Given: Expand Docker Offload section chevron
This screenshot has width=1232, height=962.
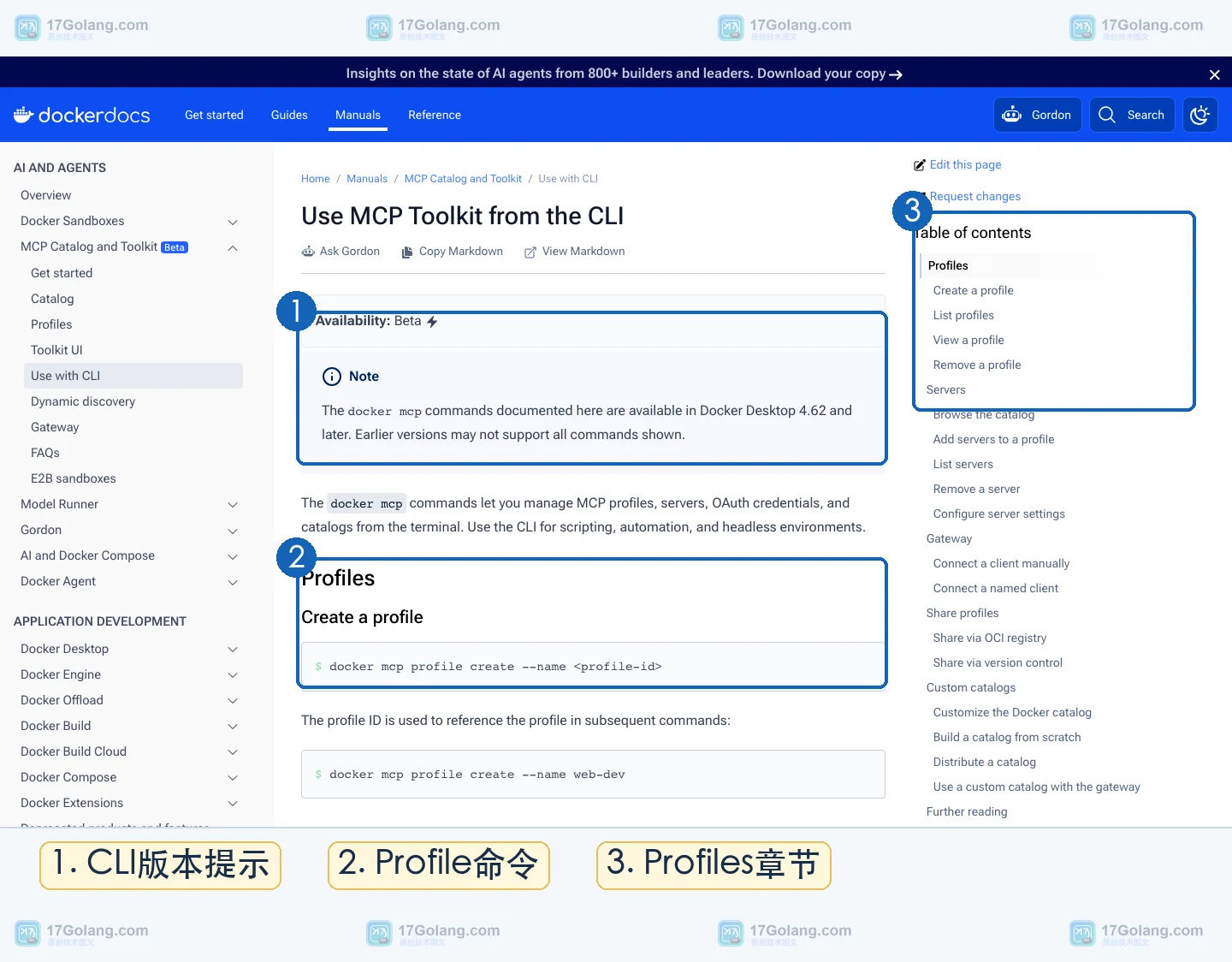Looking at the screenshot, I should pos(233,701).
